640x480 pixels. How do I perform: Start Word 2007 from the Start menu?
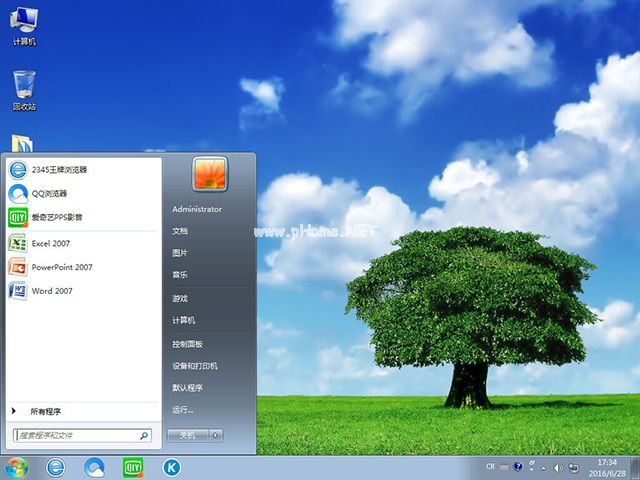[50, 291]
